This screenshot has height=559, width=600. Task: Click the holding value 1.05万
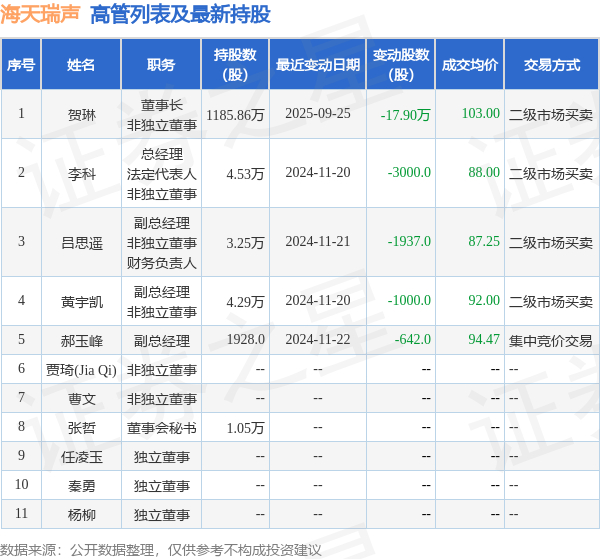(x=245, y=428)
